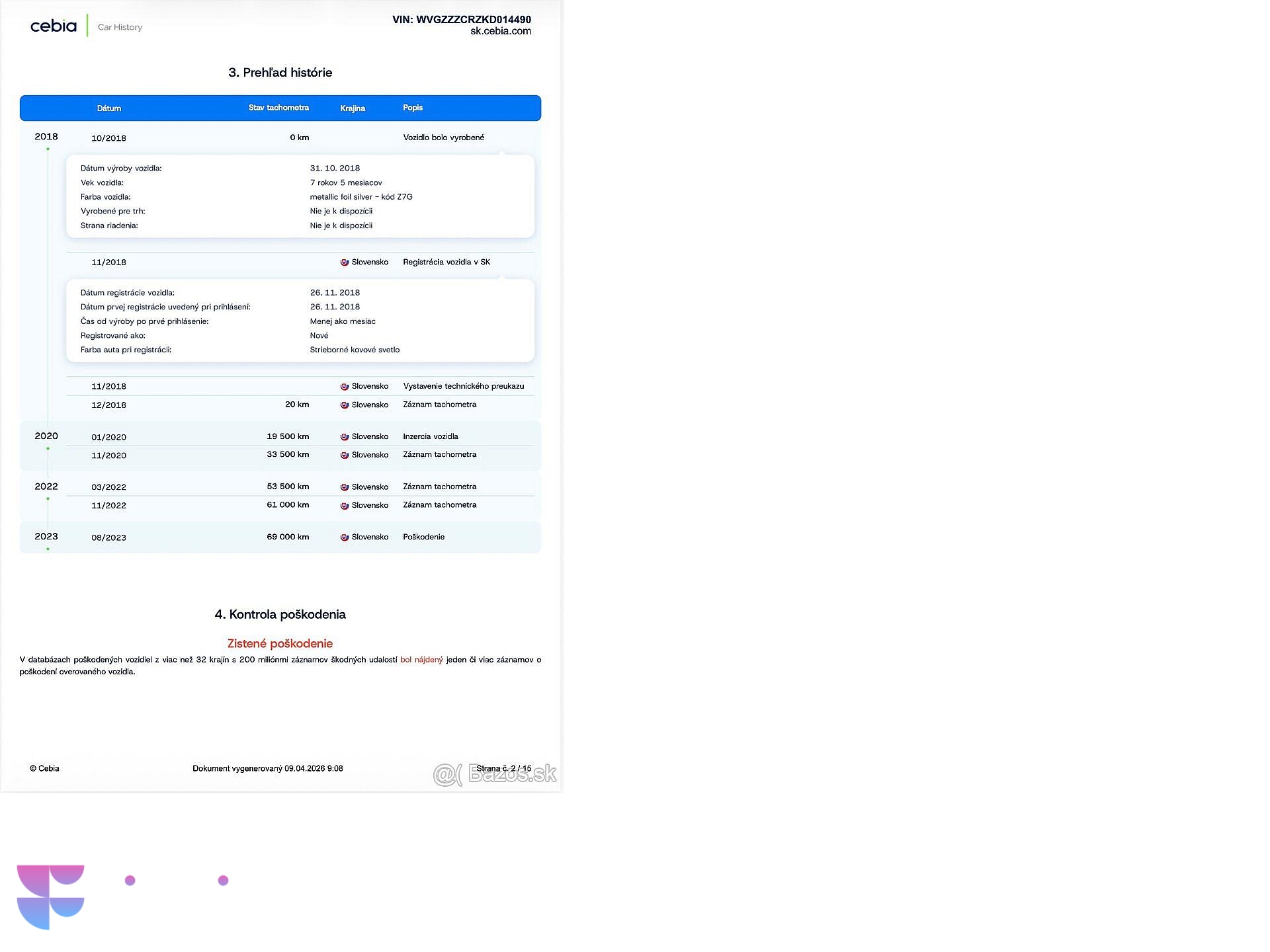Select the 2018 timeline year marker

coord(46,137)
